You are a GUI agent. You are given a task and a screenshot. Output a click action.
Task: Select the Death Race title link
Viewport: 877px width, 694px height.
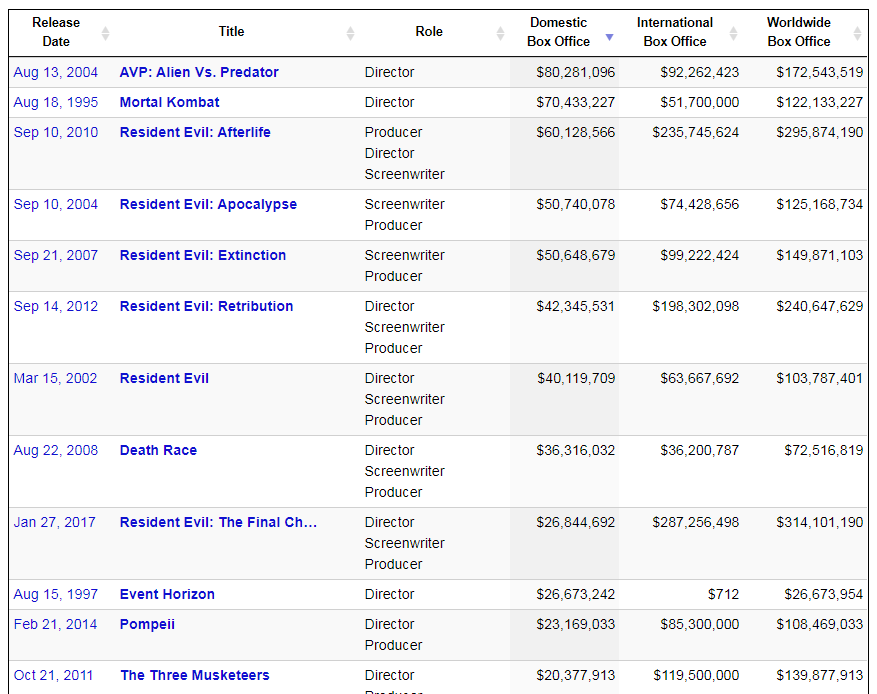tap(158, 450)
